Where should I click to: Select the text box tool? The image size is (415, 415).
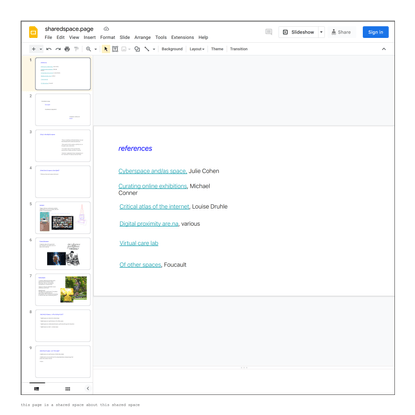point(115,49)
